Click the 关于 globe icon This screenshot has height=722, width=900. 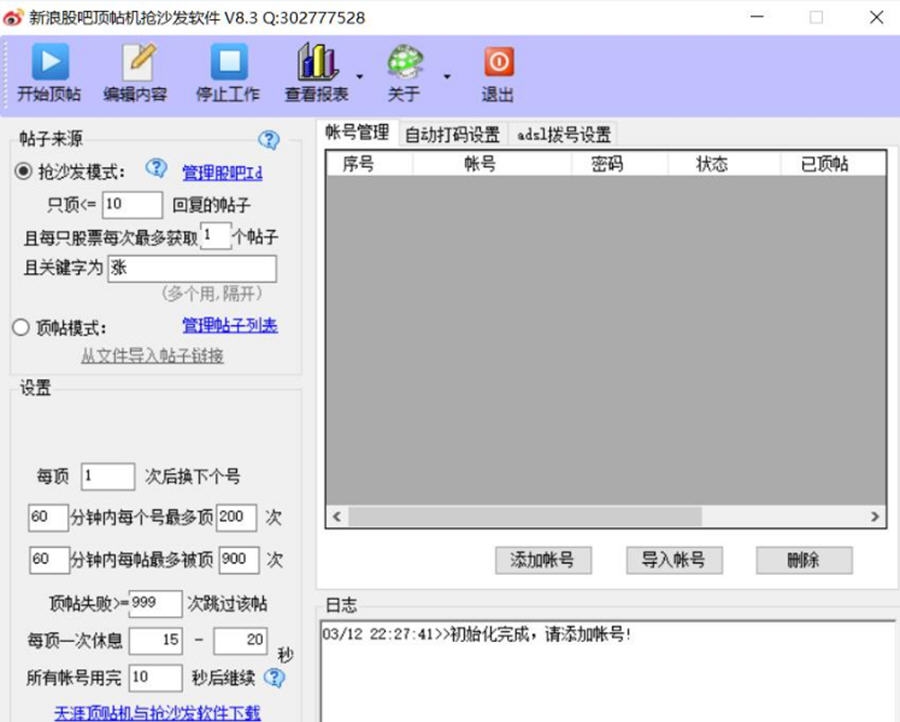404,62
